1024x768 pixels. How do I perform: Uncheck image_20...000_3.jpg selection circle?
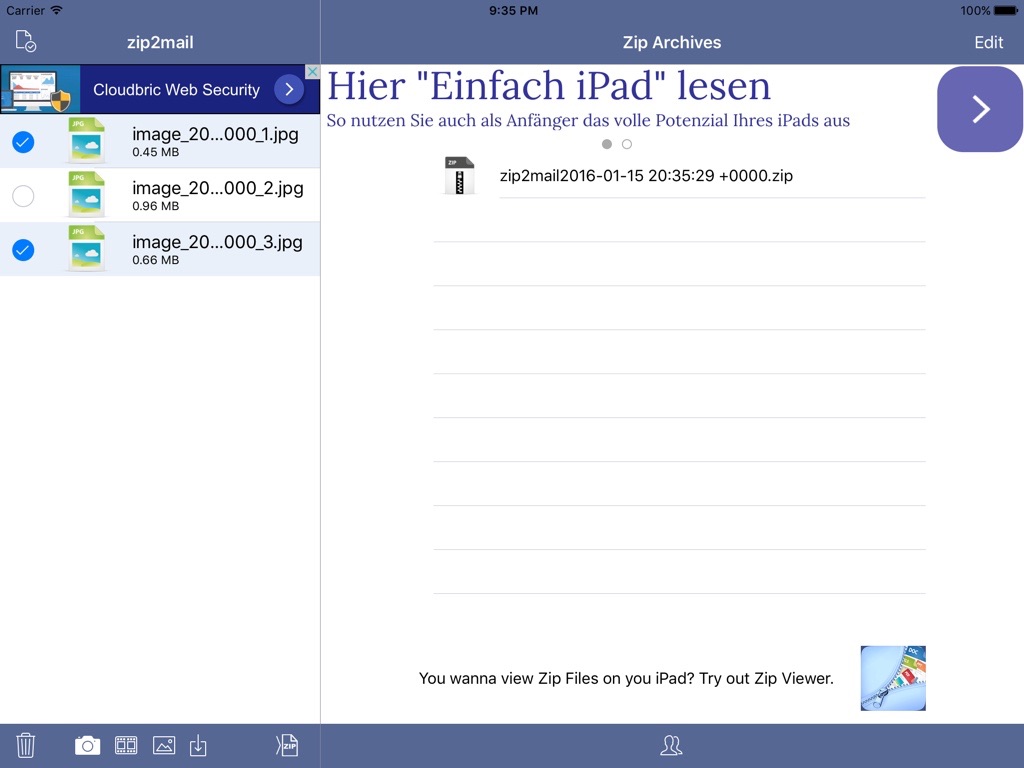tap(24, 250)
